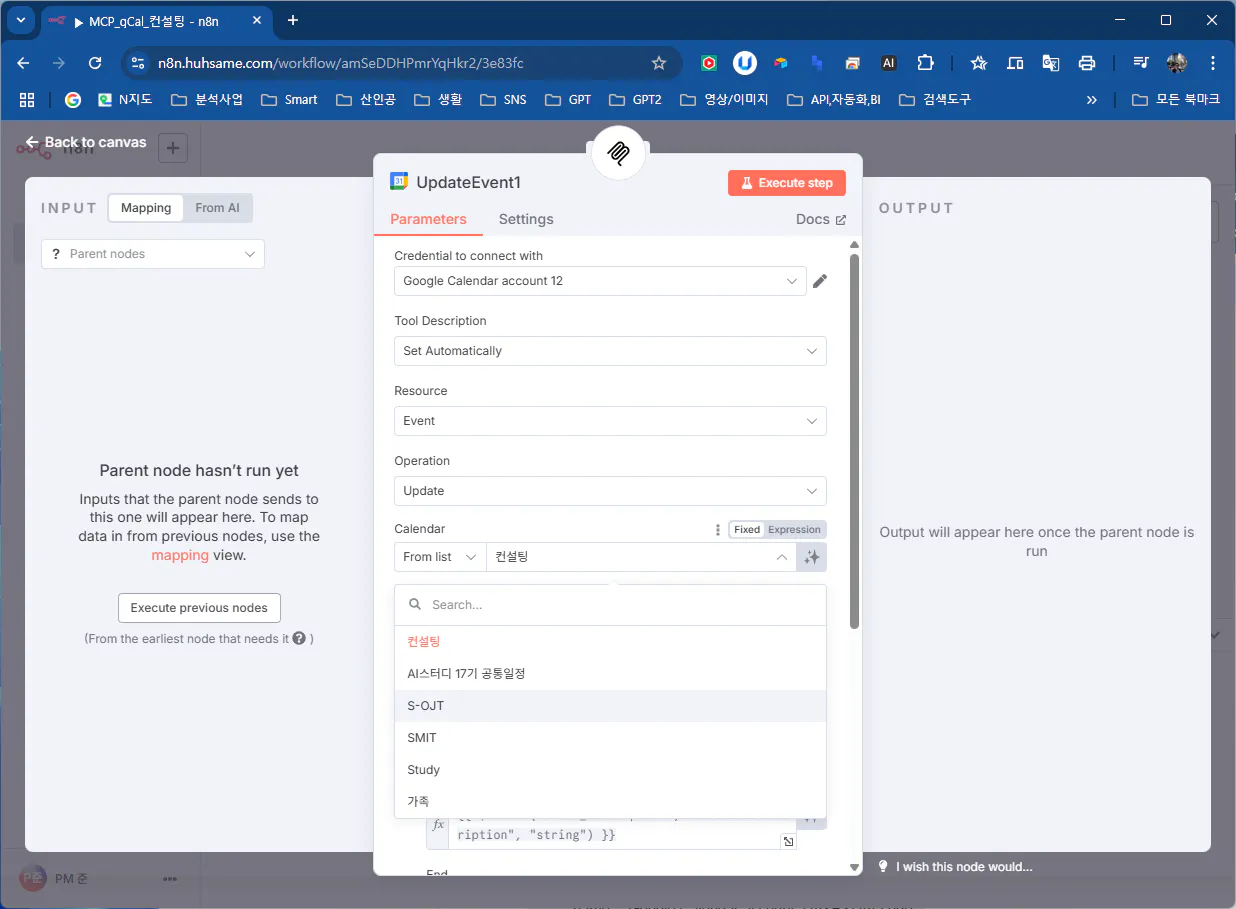1236x909 pixels.
Task: Open the Operation Update dropdown
Action: click(x=610, y=491)
